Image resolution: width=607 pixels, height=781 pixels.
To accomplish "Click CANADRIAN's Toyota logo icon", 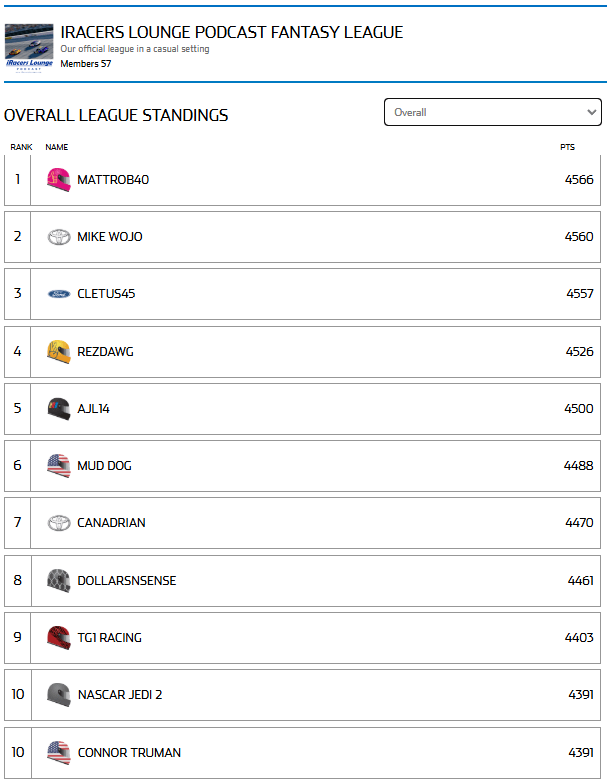I will (59, 523).
